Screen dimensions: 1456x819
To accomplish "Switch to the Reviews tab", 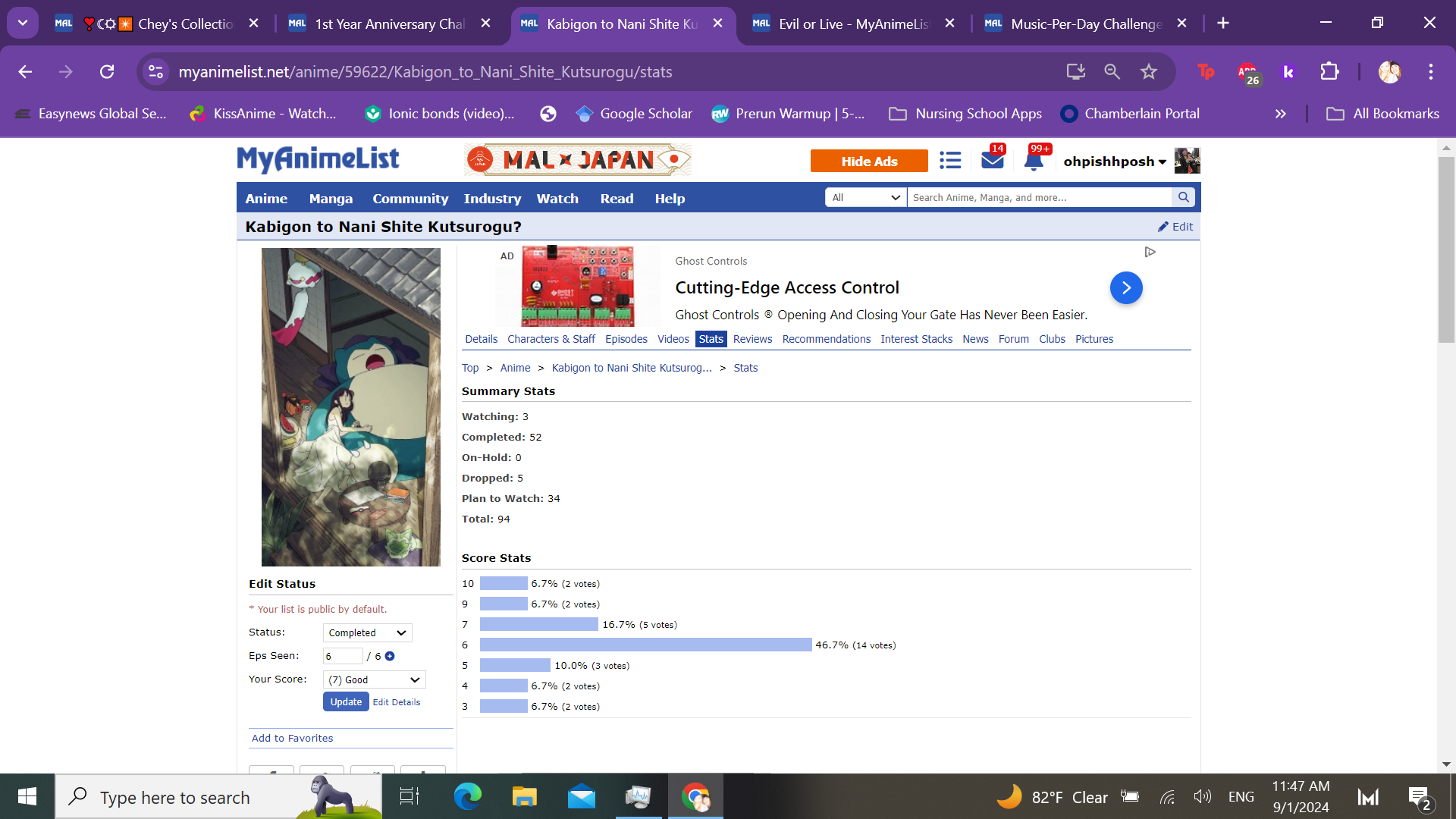I will (x=752, y=339).
